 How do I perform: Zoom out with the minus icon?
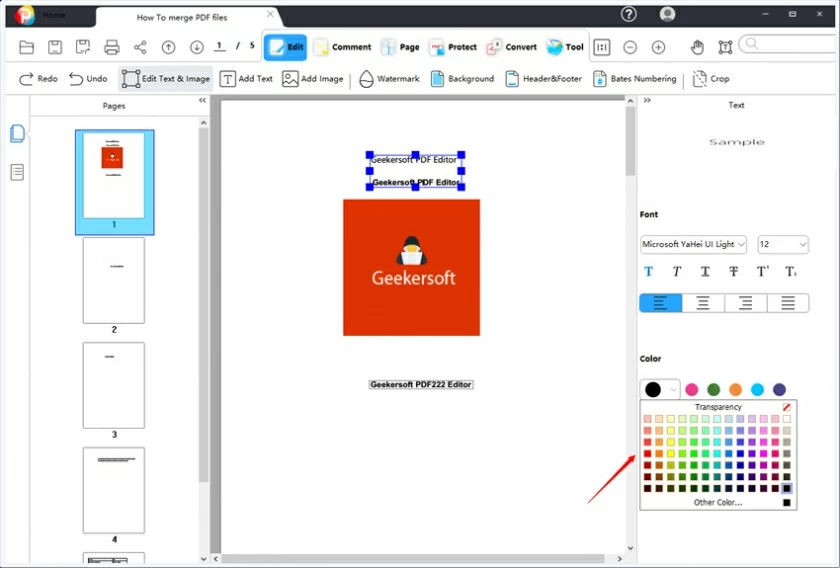pyautogui.click(x=630, y=47)
